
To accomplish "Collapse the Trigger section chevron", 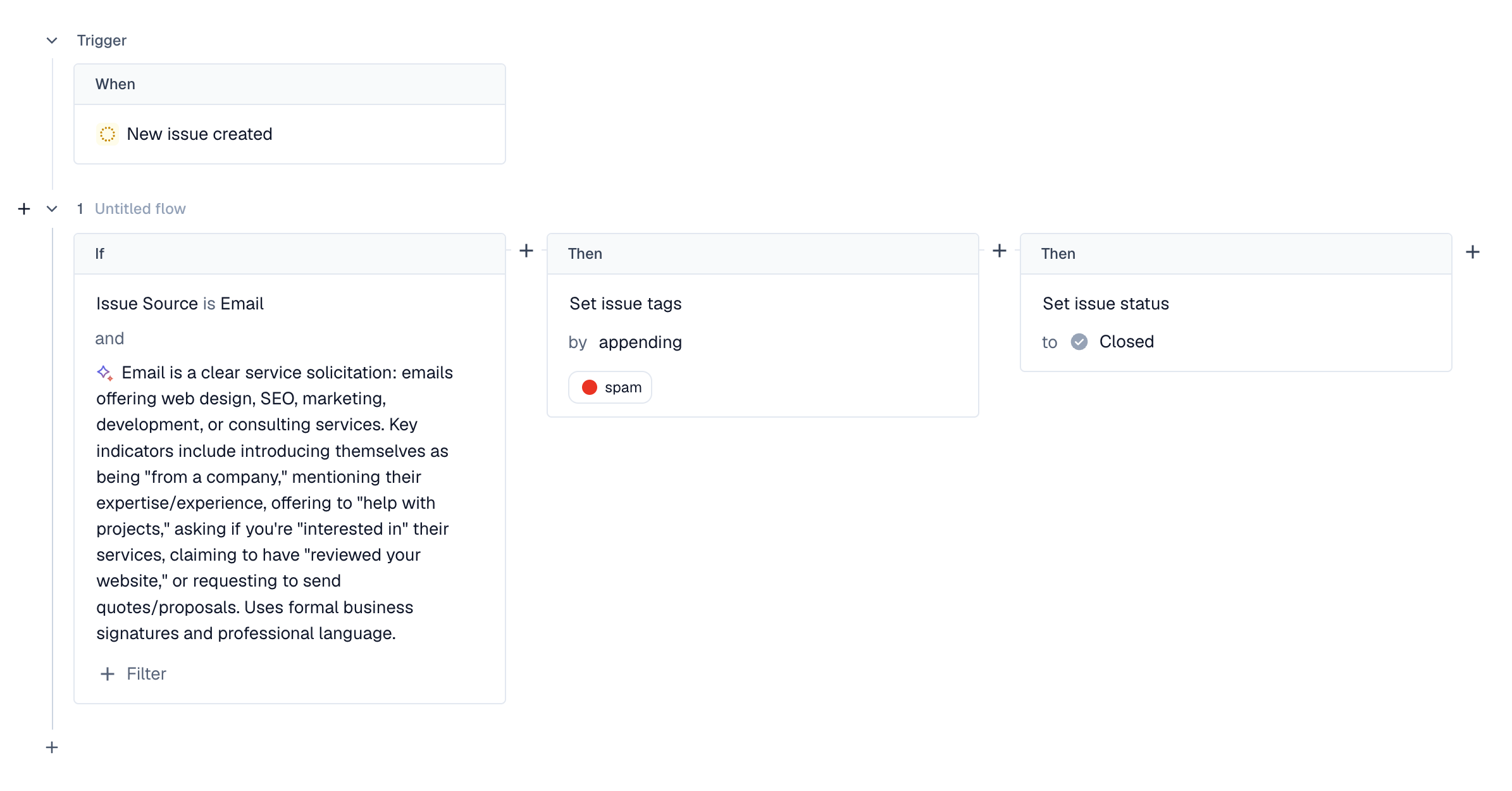I will (52, 40).
